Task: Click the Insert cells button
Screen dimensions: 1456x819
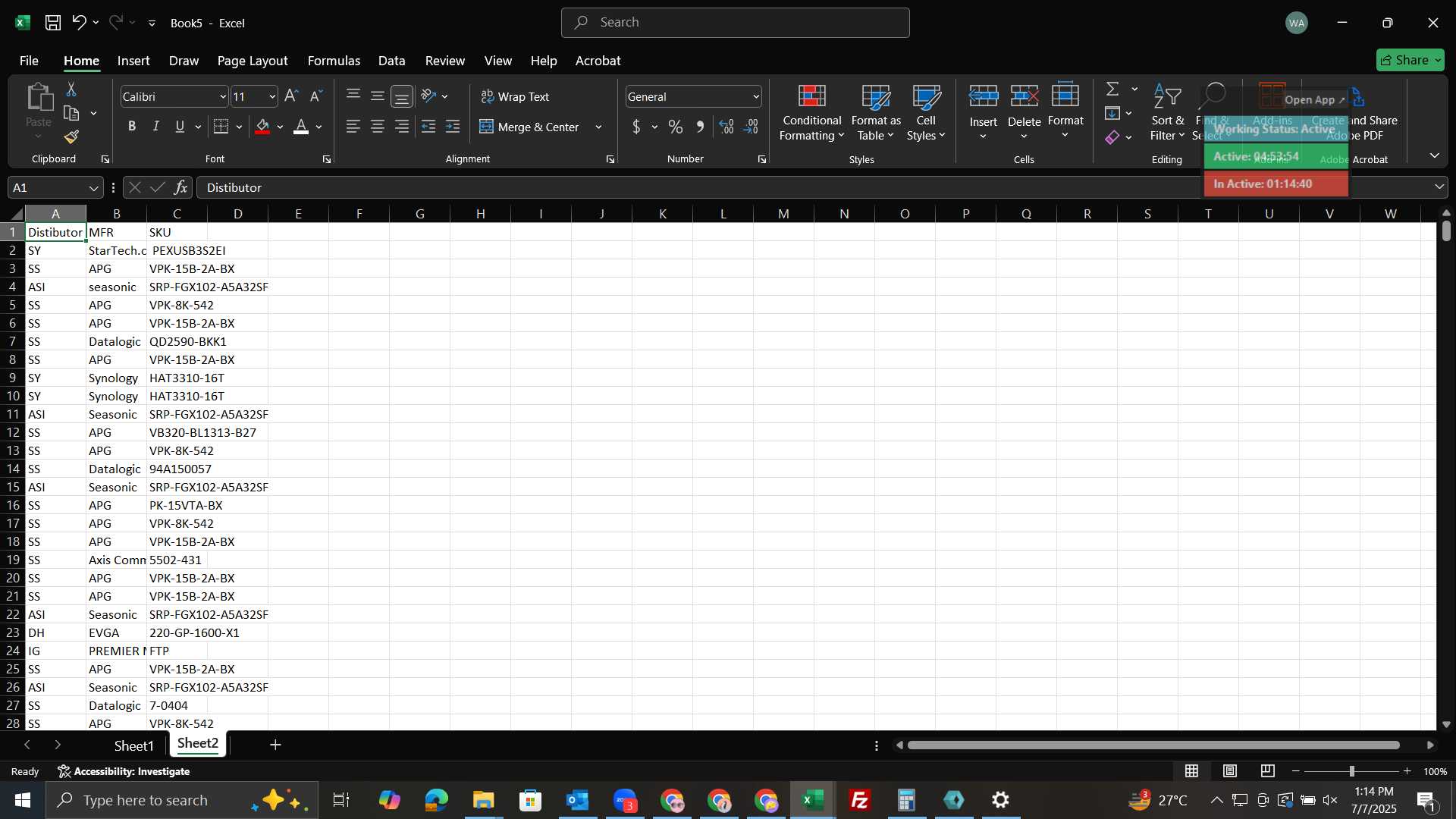Action: coord(983,112)
